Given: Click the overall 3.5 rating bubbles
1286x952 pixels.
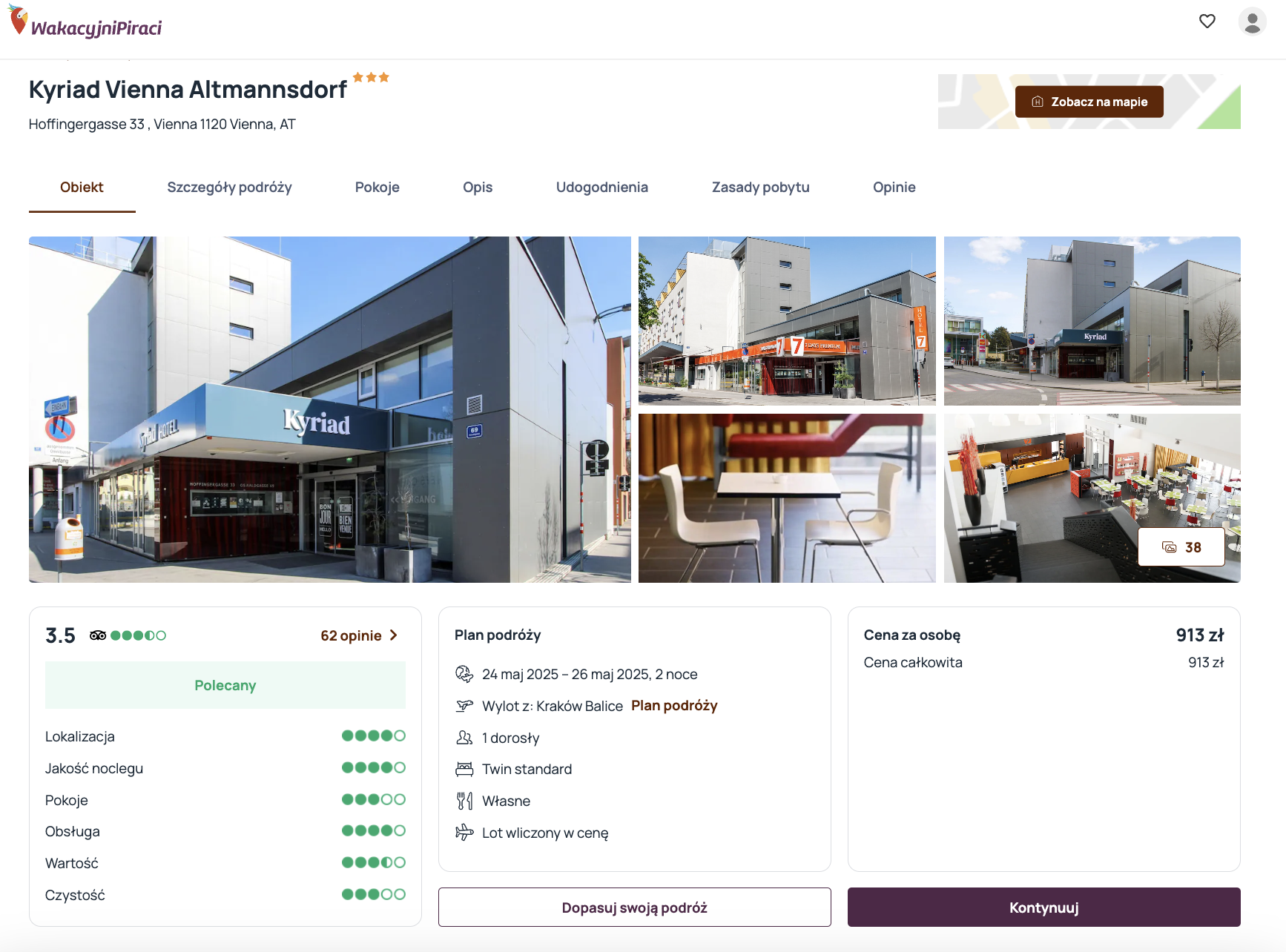Looking at the screenshot, I should [x=138, y=635].
